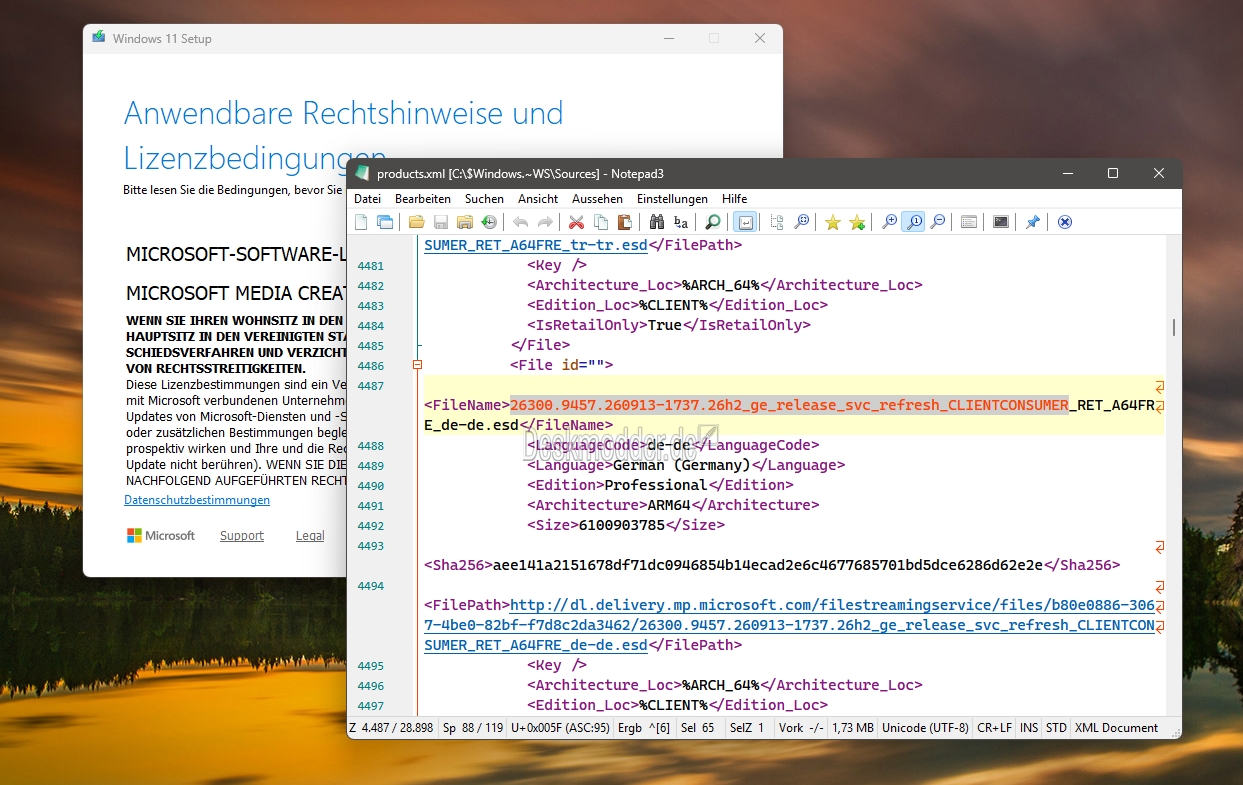Open the Bearbeiten menu
The width and height of the screenshot is (1243, 785).
click(x=423, y=199)
